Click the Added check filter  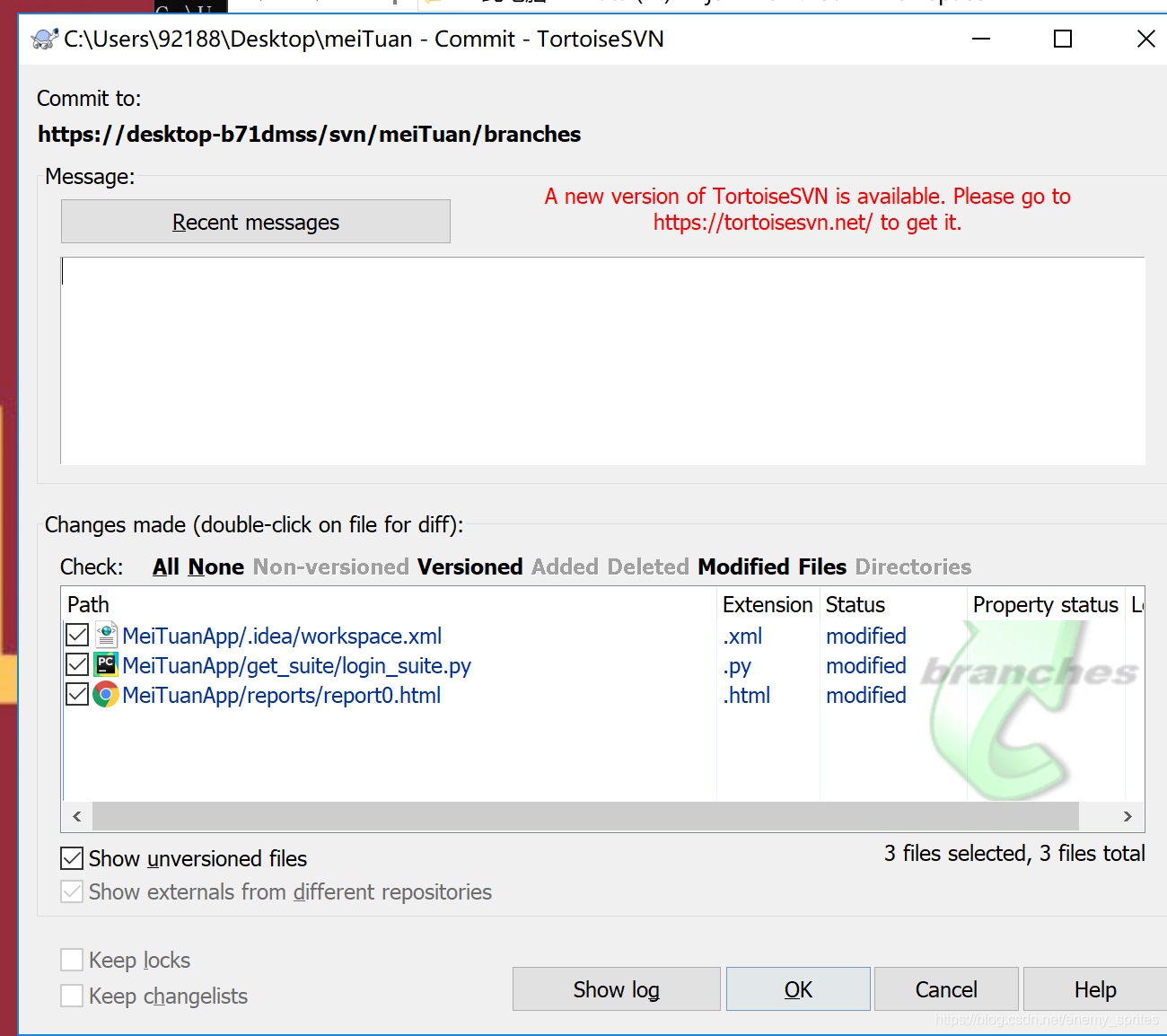[566, 567]
